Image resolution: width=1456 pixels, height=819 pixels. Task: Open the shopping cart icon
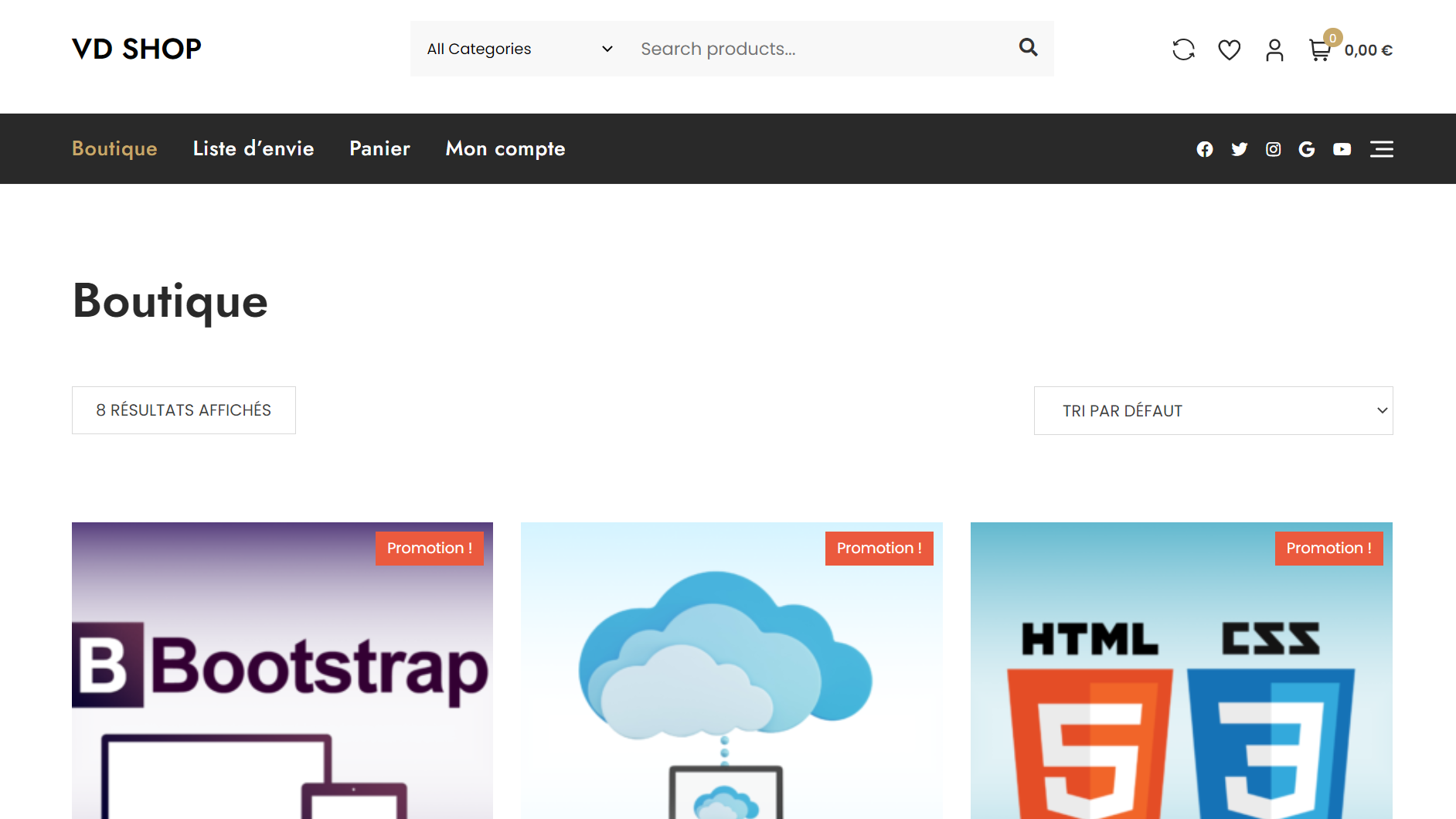click(x=1320, y=50)
